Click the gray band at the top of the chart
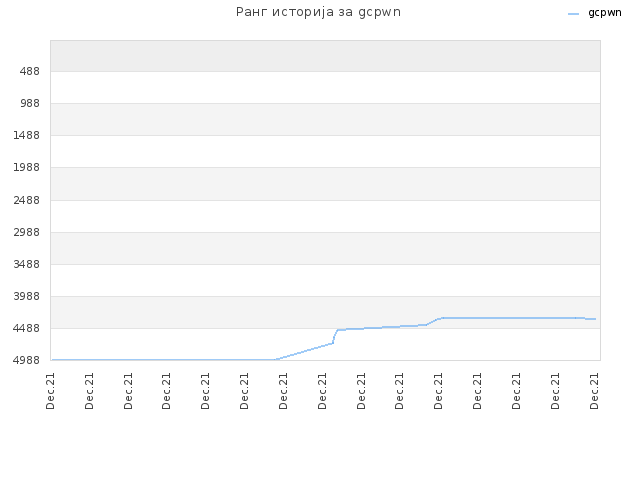The height and width of the screenshot is (480, 640). [x=325, y=56]
